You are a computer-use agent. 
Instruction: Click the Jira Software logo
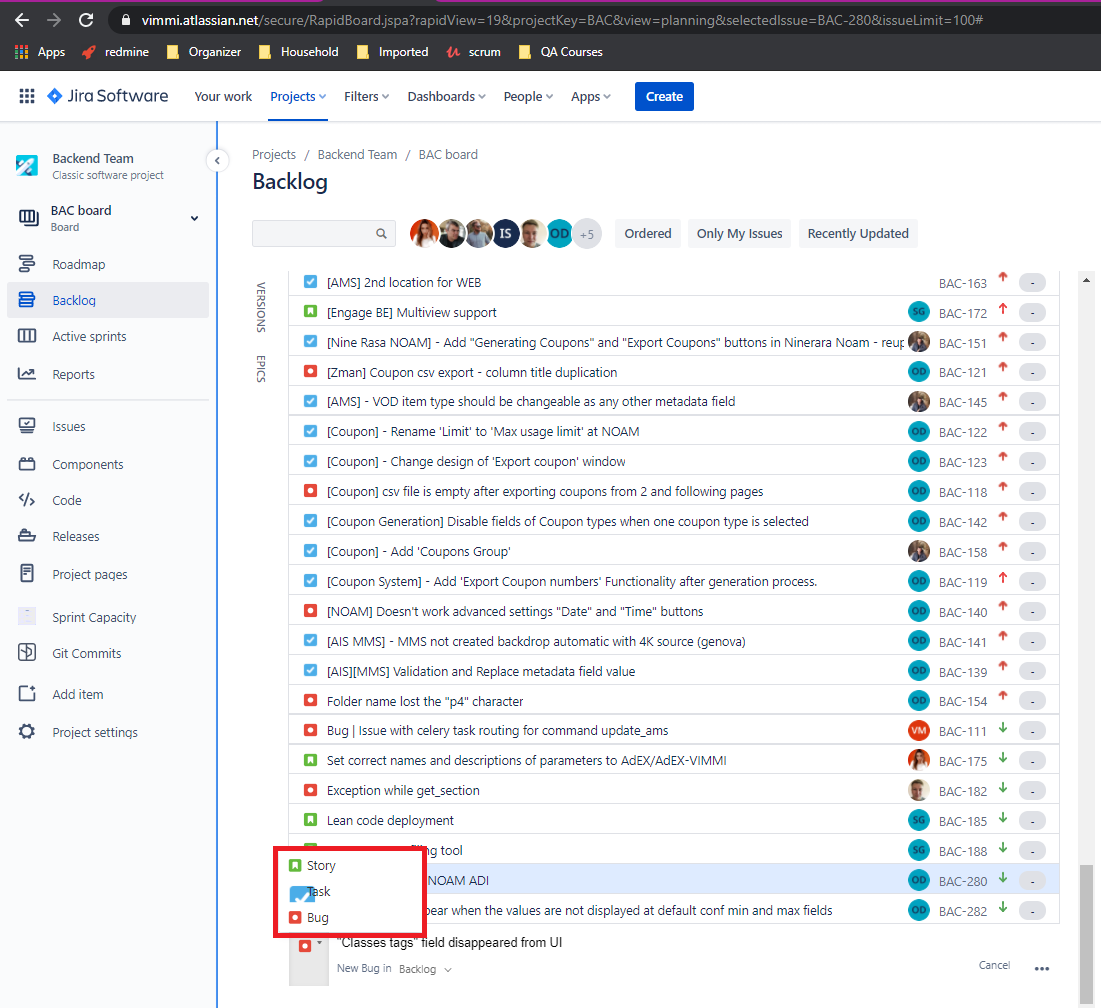(x=107, y=96)
